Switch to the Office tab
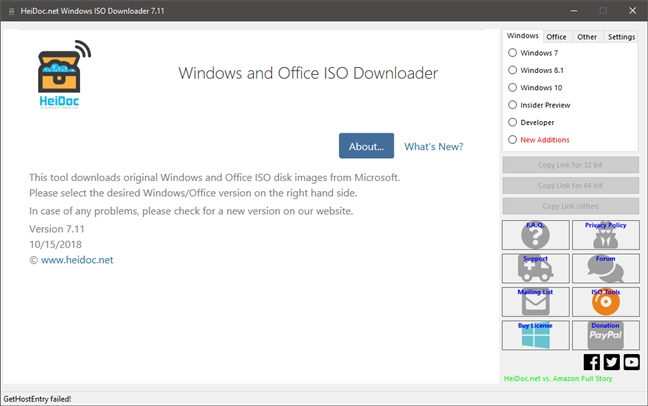 (x=556, y=37)
